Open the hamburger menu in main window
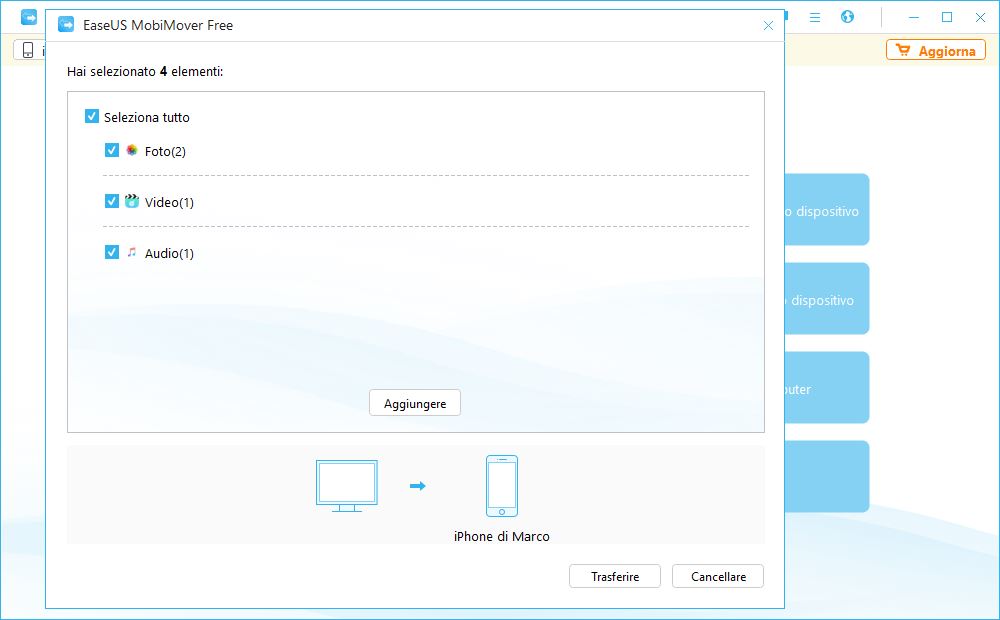The height and width of the screenshot is (620, 1000). pos(815,17)
